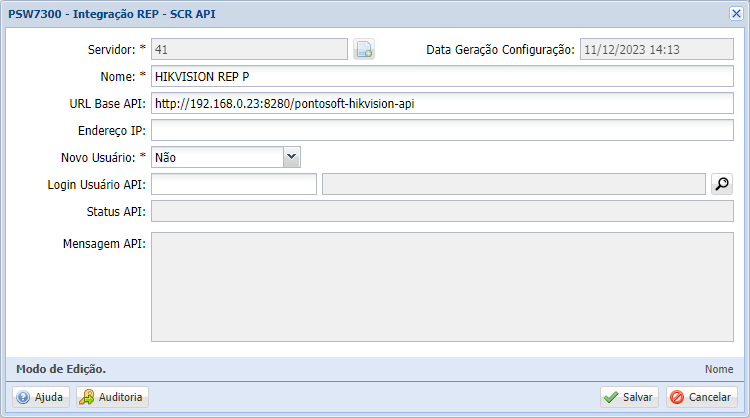Click the Mensagem API text area
This screenshot has width=750, height=418.
(x=442, y=287)
